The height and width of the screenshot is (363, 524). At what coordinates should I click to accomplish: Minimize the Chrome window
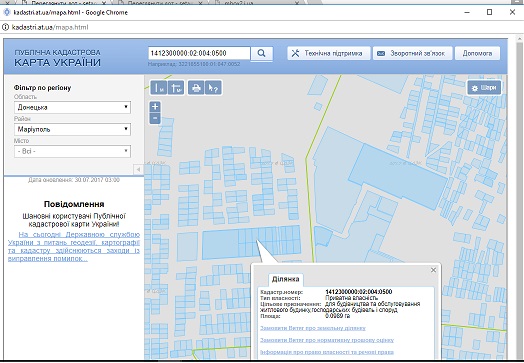[467, 12]
